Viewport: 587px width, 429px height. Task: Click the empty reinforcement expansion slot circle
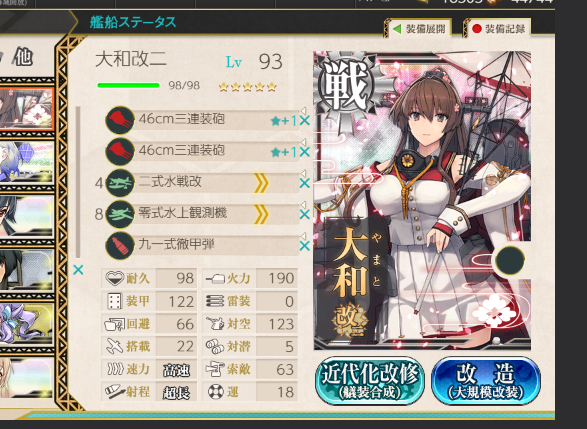[x=510, y=260]
